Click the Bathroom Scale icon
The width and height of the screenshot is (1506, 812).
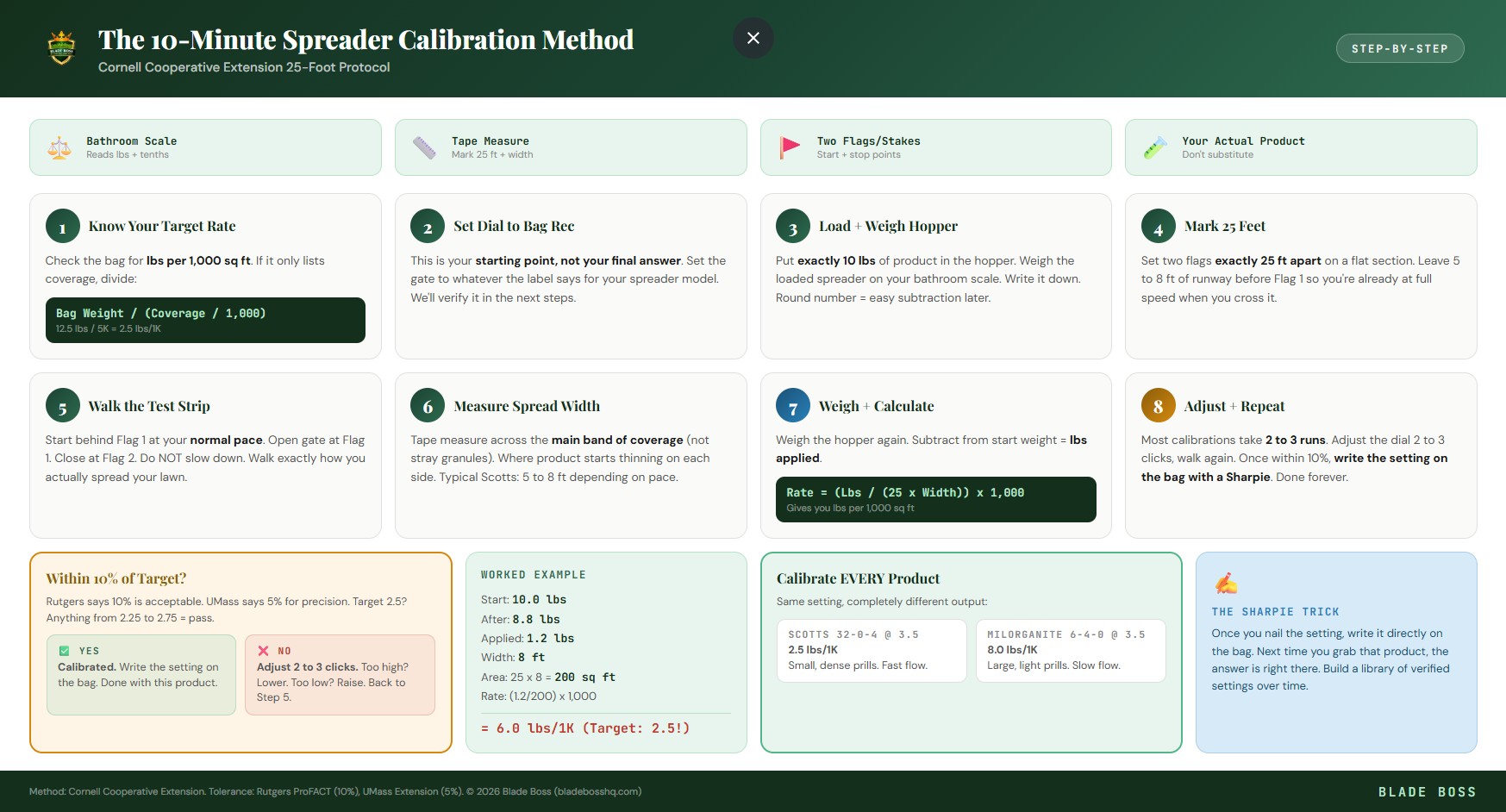[x=58, y=147]
